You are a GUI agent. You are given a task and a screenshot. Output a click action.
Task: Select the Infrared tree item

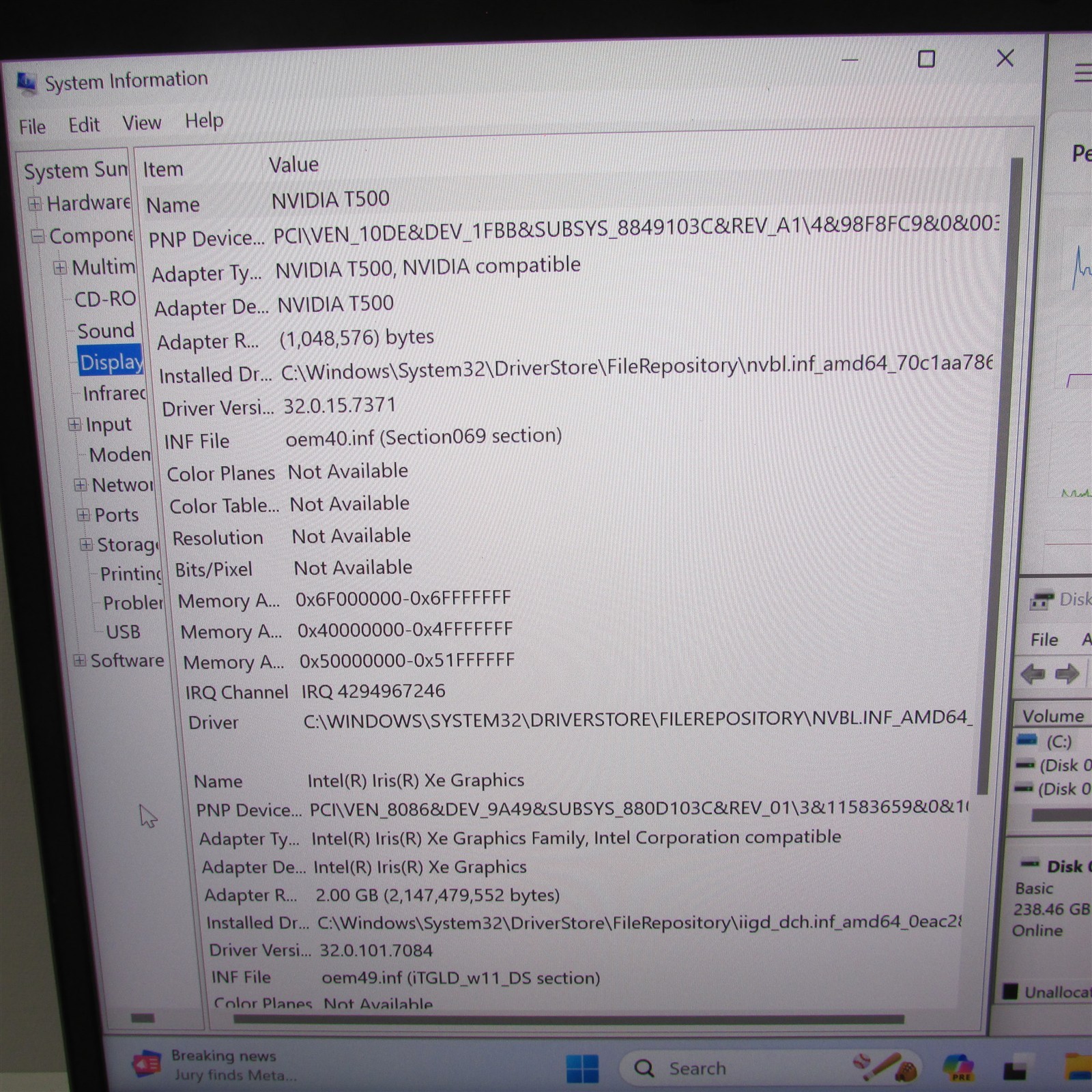(x=115, y=393)
